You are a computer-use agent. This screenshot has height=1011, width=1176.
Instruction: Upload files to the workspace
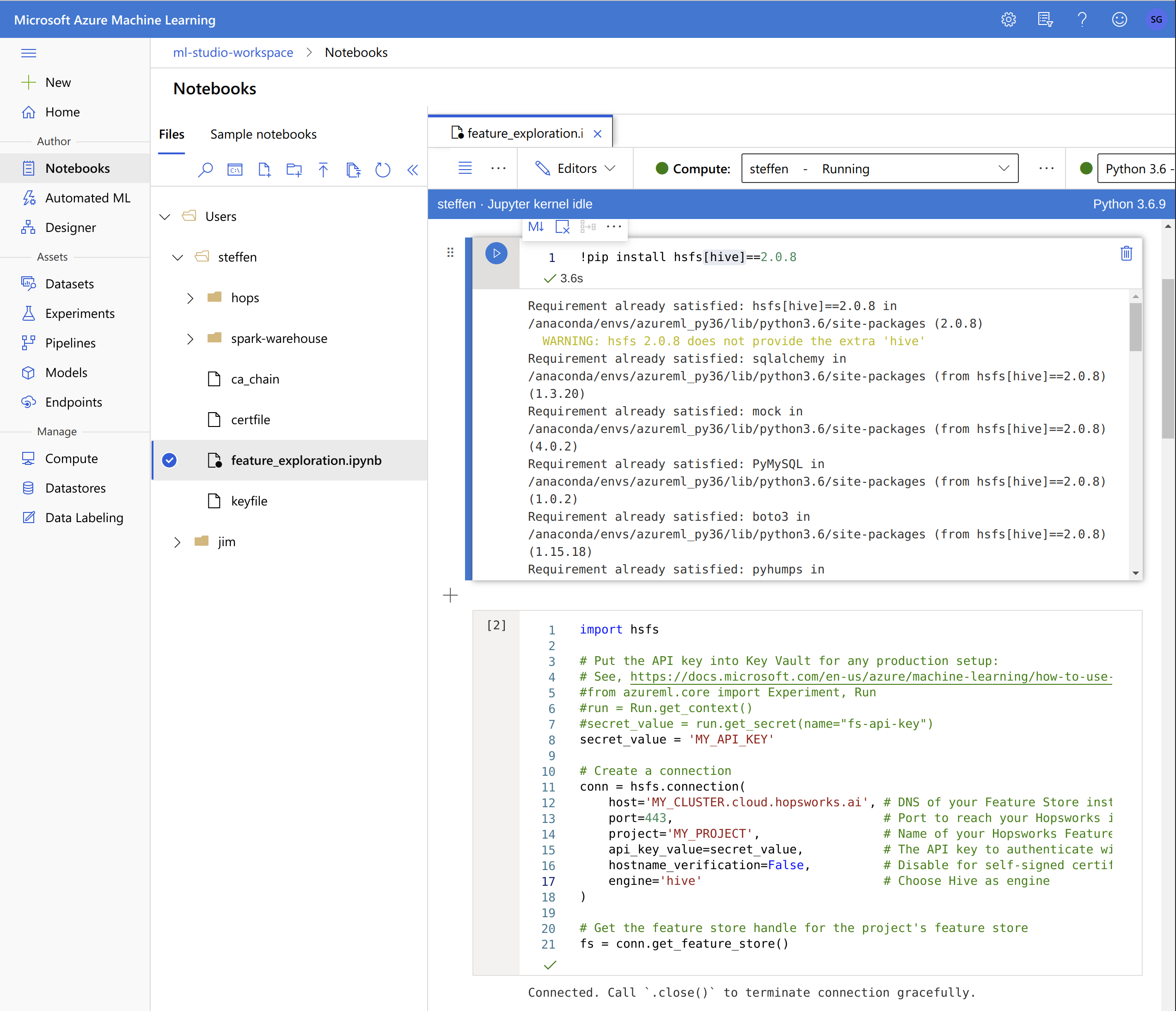pos(324,169)
